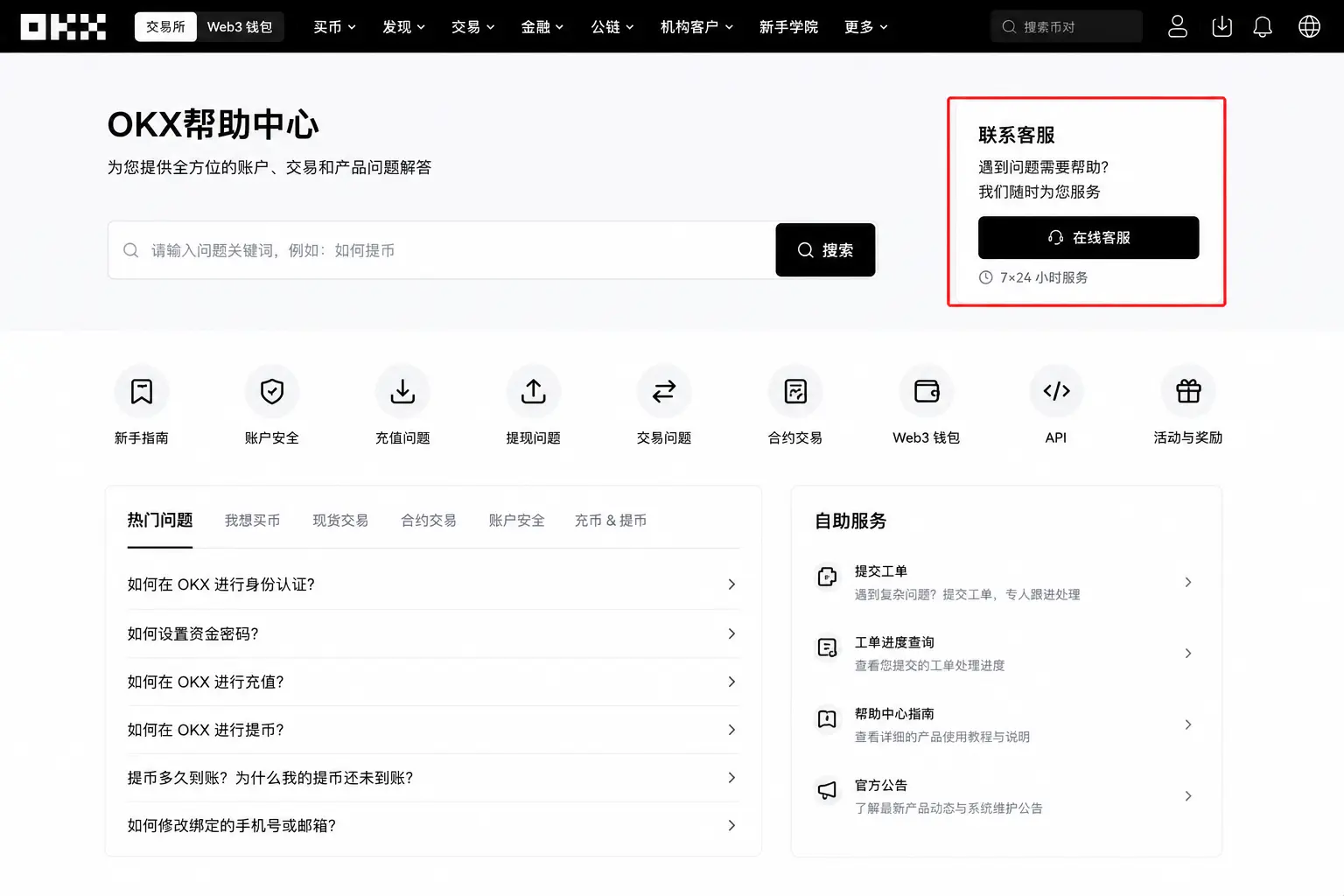Open 交易问题 swap arrows icon
Viewport: 1344px width, 896px height.
(x=664, y=391)
